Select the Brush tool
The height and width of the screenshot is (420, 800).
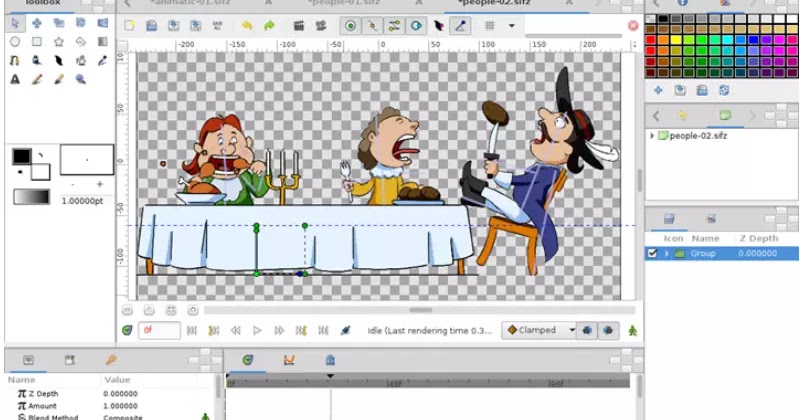(59, 80)
